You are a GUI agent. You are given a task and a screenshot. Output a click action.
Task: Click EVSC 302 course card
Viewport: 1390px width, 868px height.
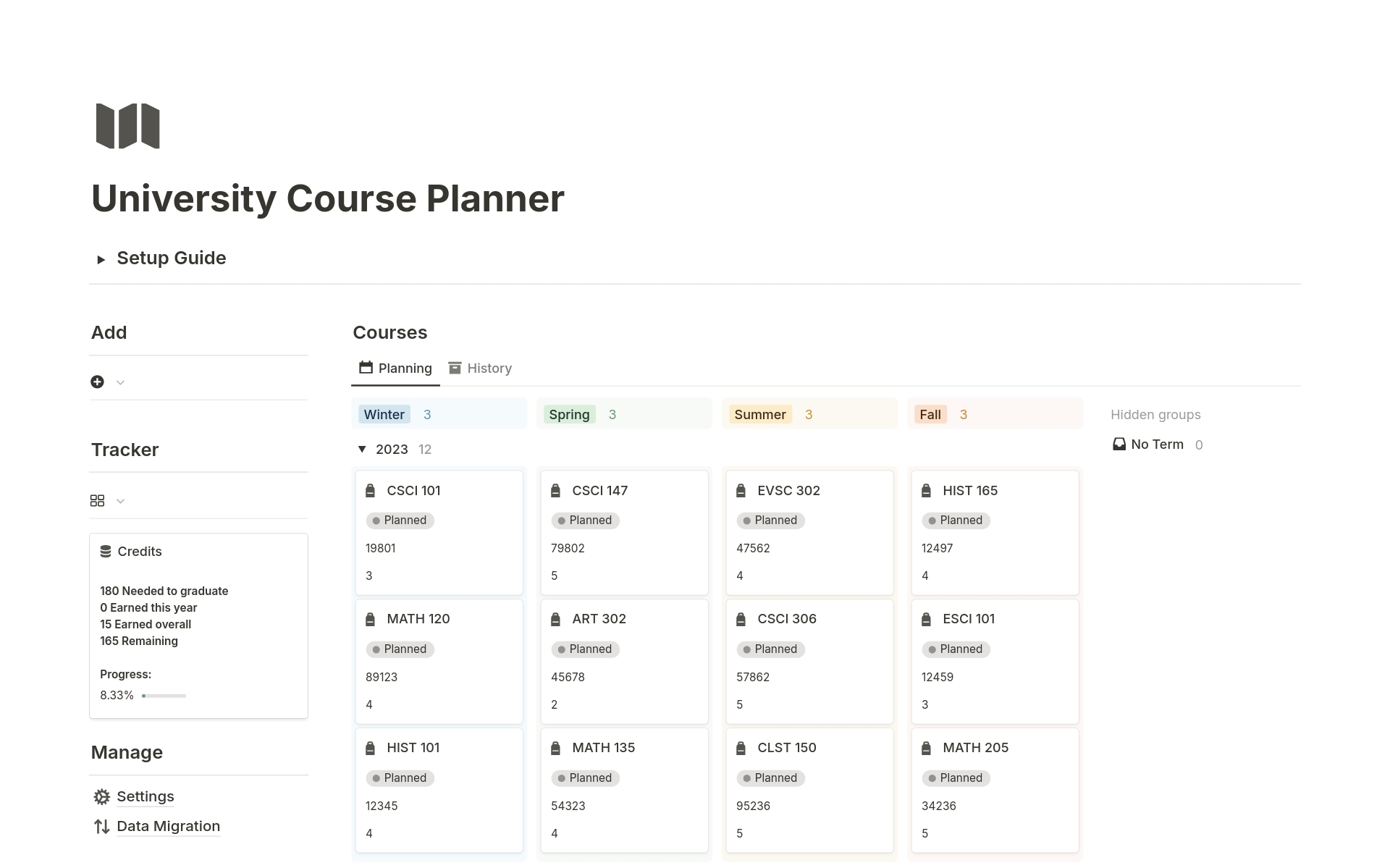[808, 531]
